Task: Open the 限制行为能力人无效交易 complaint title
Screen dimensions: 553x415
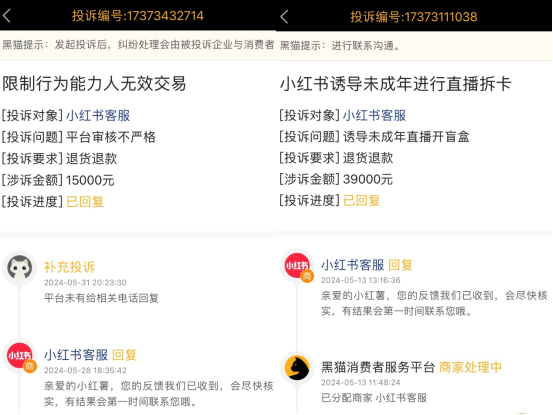Action: (94, 84)
